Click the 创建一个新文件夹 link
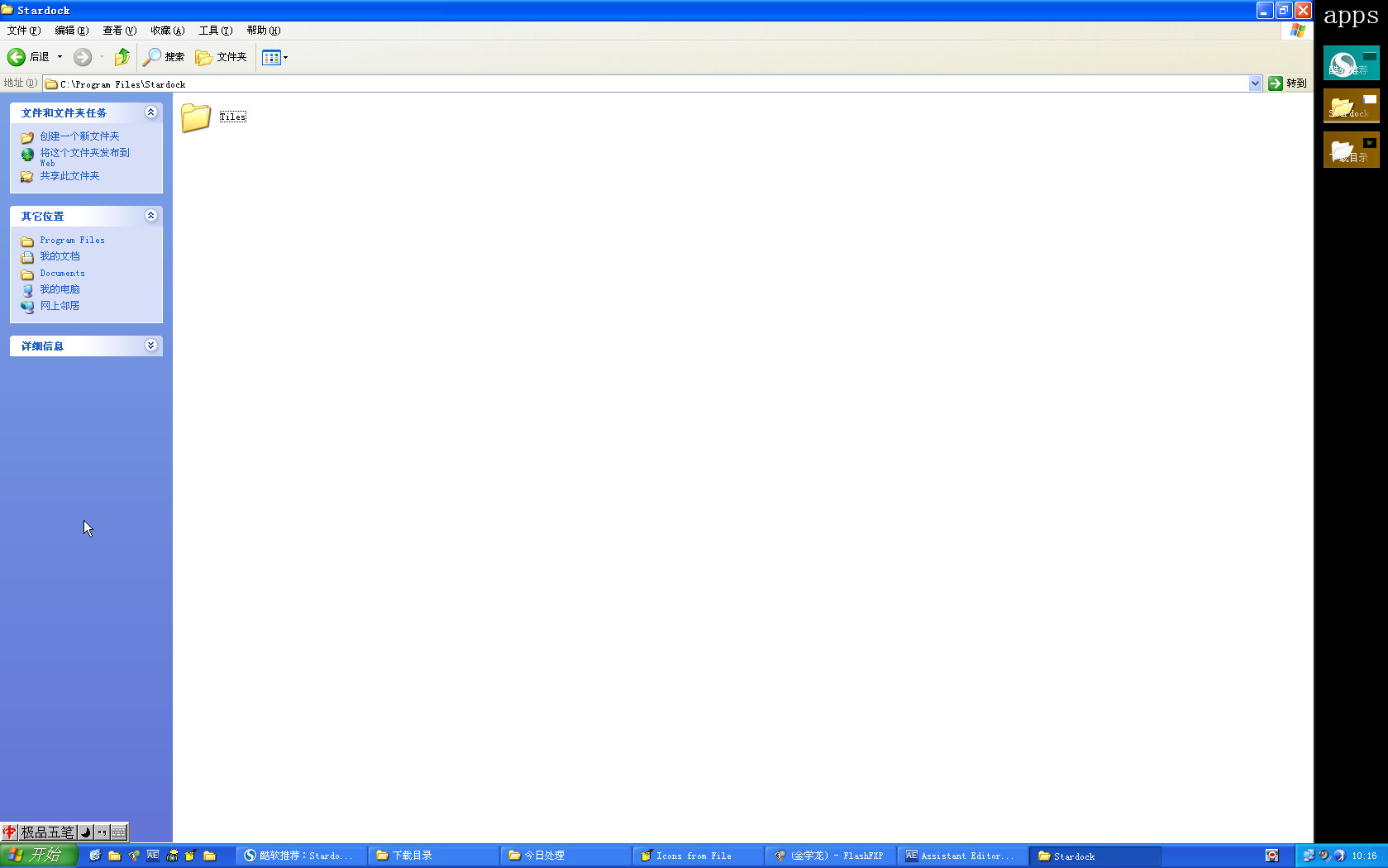 pos(80,136)
